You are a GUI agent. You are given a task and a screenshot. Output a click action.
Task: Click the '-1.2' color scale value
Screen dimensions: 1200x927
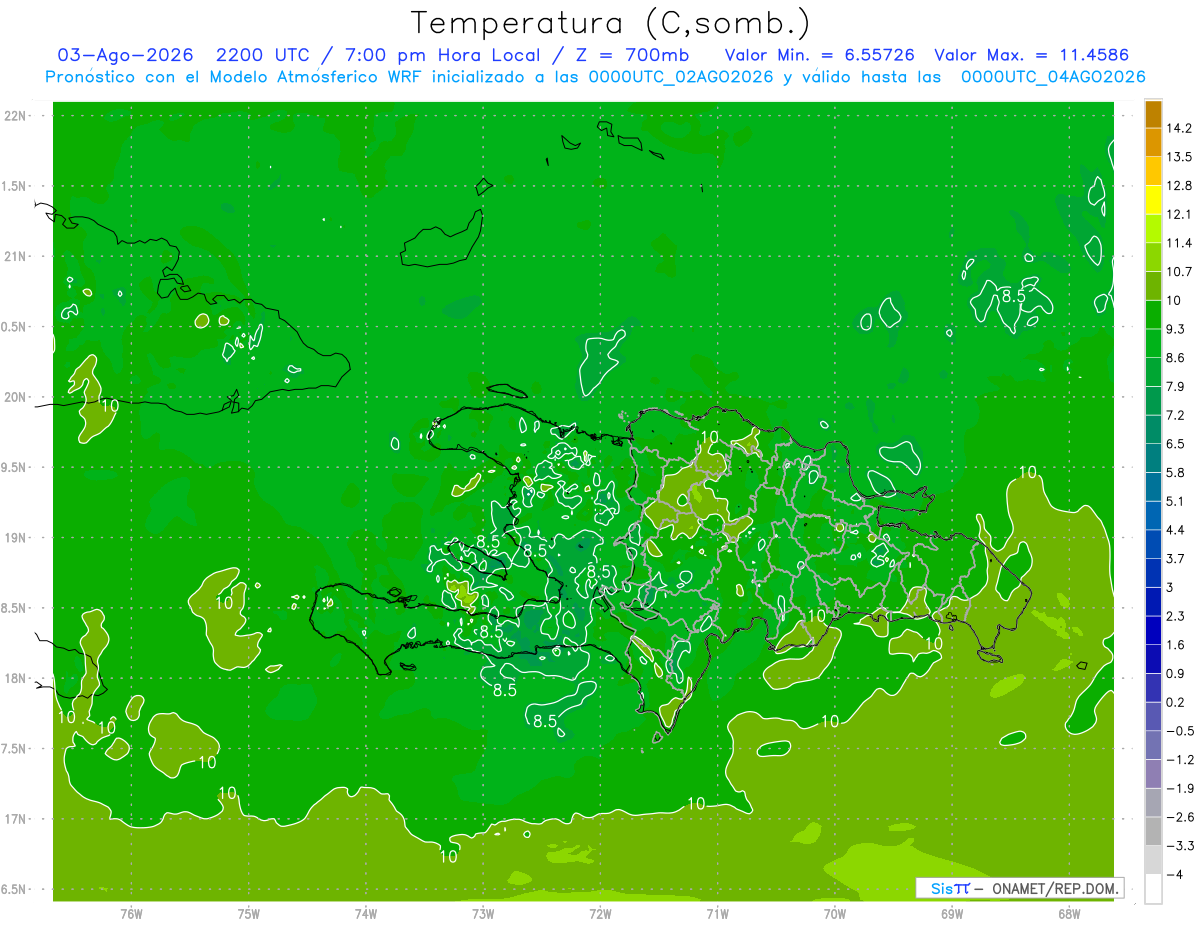pyautogui.click(x=1181, y=760)
